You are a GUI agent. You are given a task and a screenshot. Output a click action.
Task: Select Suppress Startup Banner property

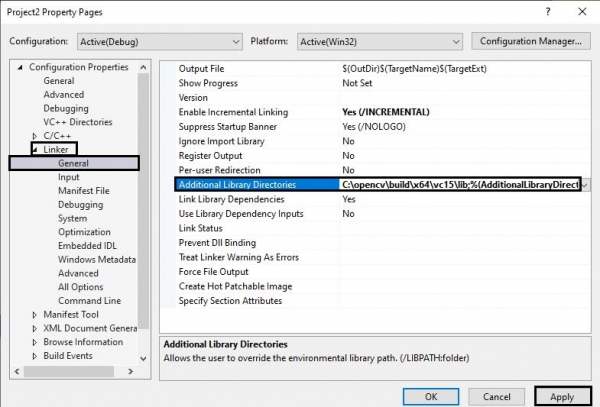pos(228,127)
